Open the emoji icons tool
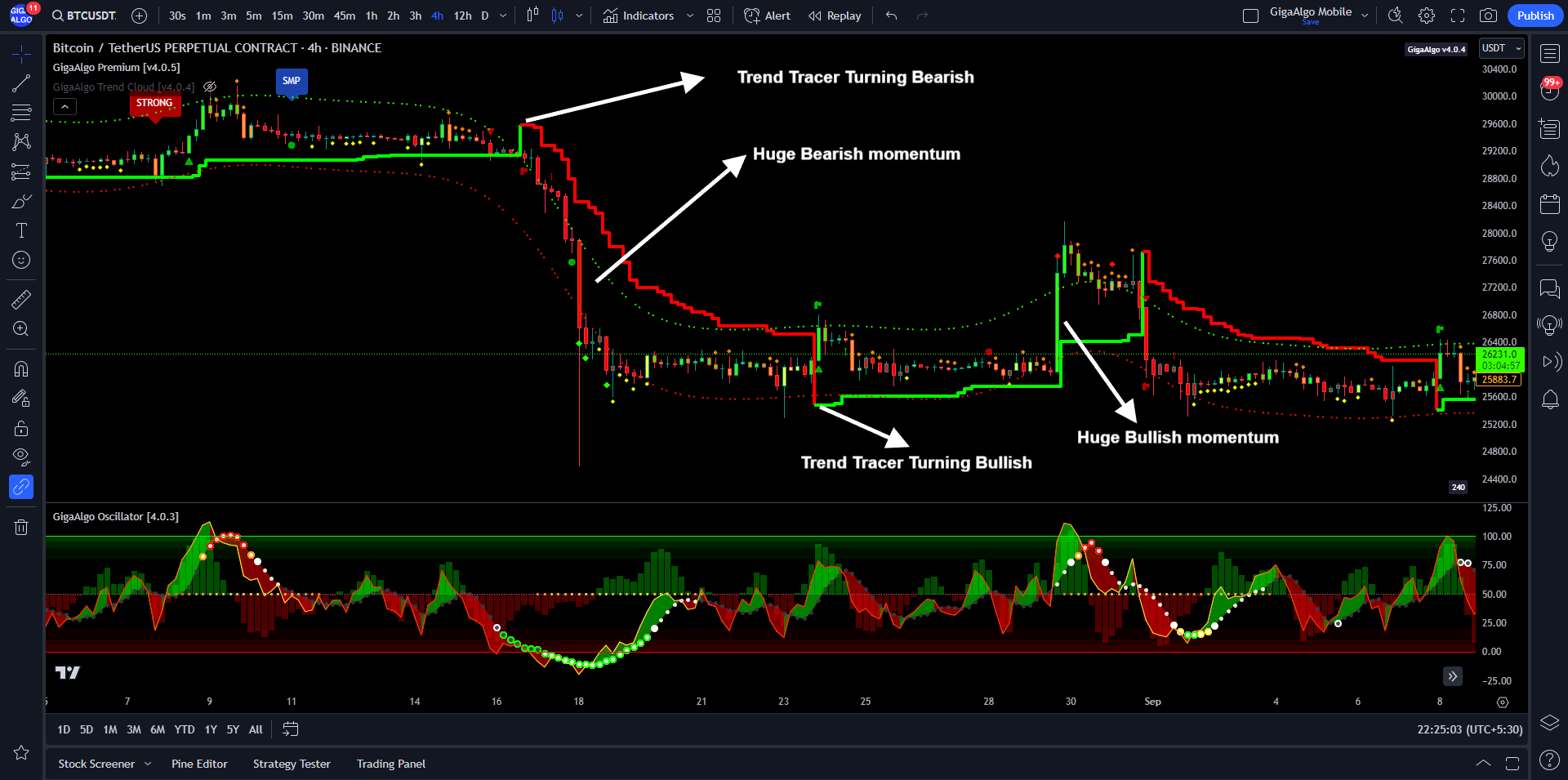The width and height of the screenshot is (1568, 780). 21,260
